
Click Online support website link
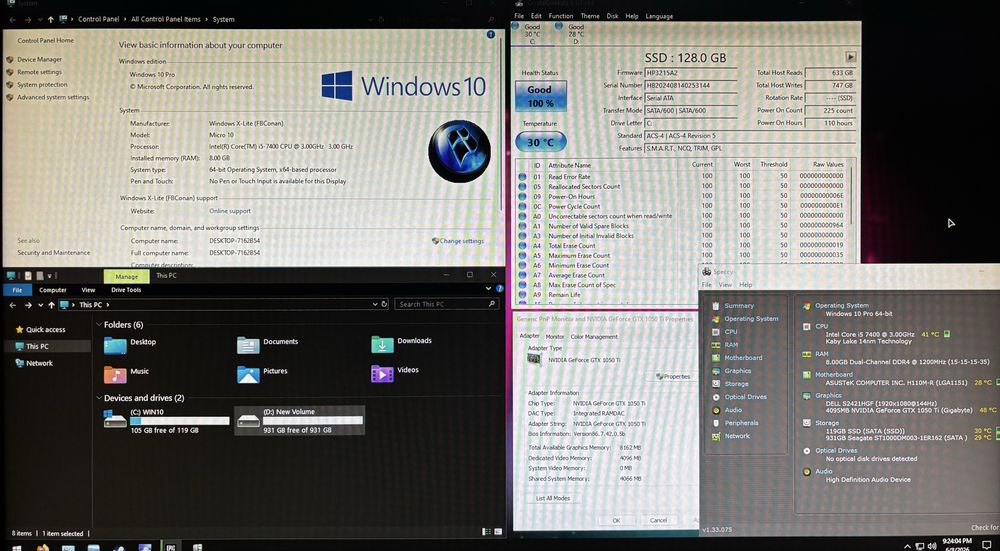(x=230, y=211)
